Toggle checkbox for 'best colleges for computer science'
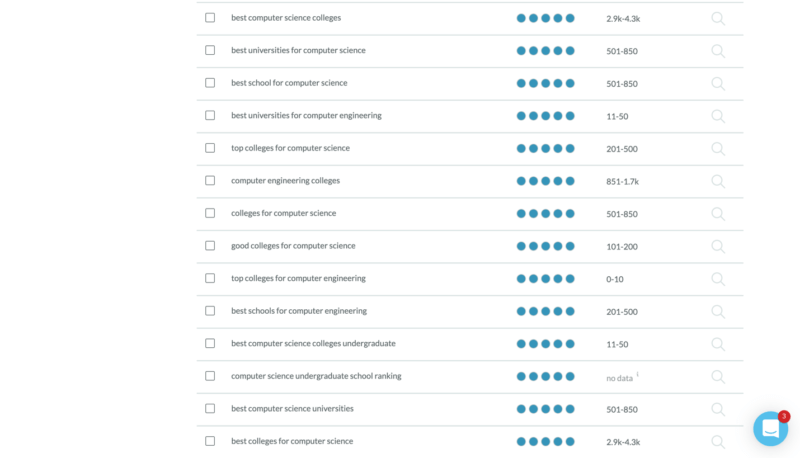Viewport: 800px width, 458px height. (210, 441)
